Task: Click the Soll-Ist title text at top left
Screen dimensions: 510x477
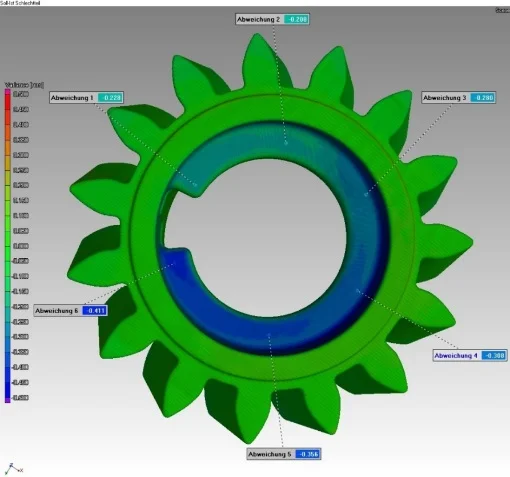Action: (20, 3)
